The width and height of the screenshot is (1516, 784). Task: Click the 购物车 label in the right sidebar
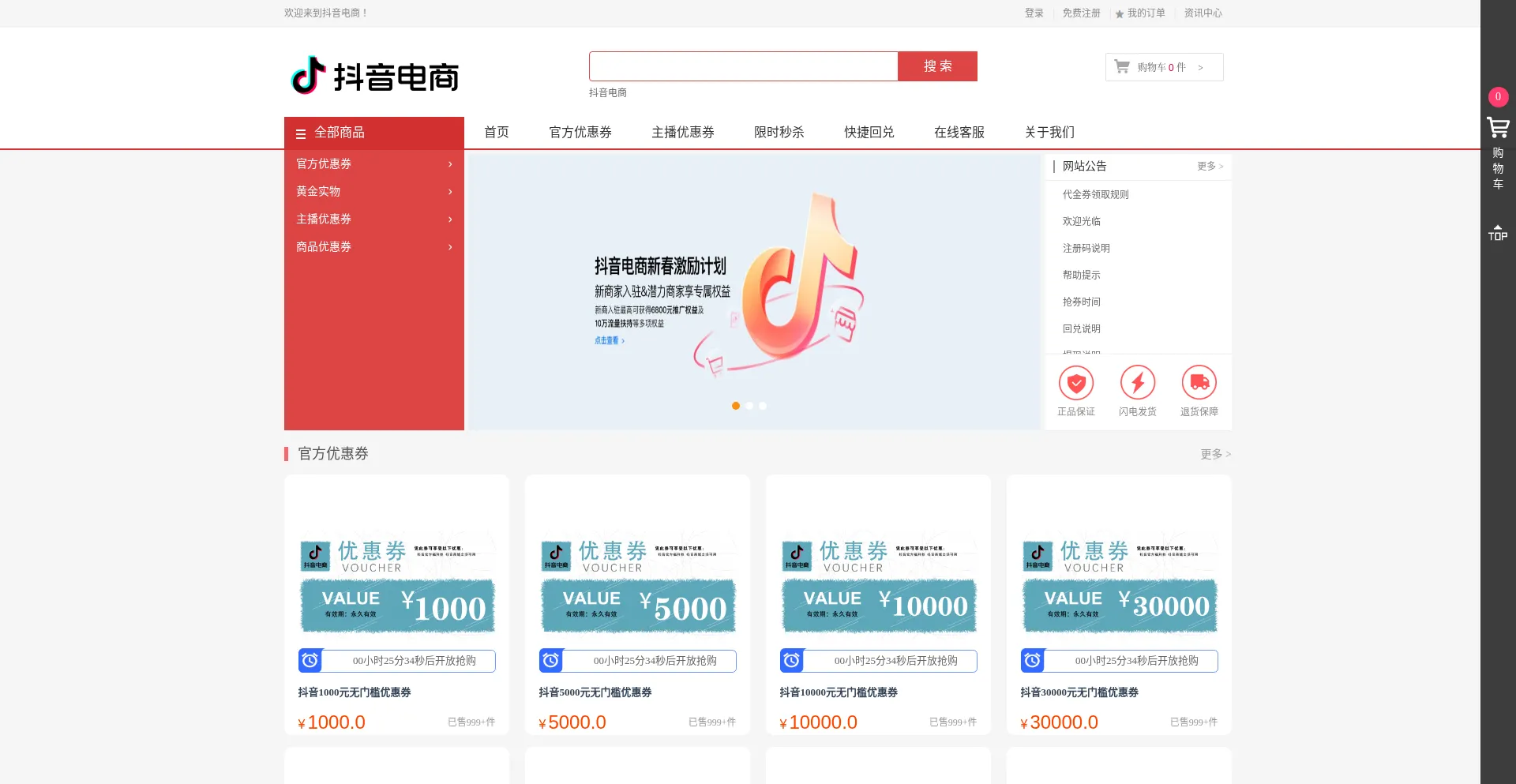1498,168
